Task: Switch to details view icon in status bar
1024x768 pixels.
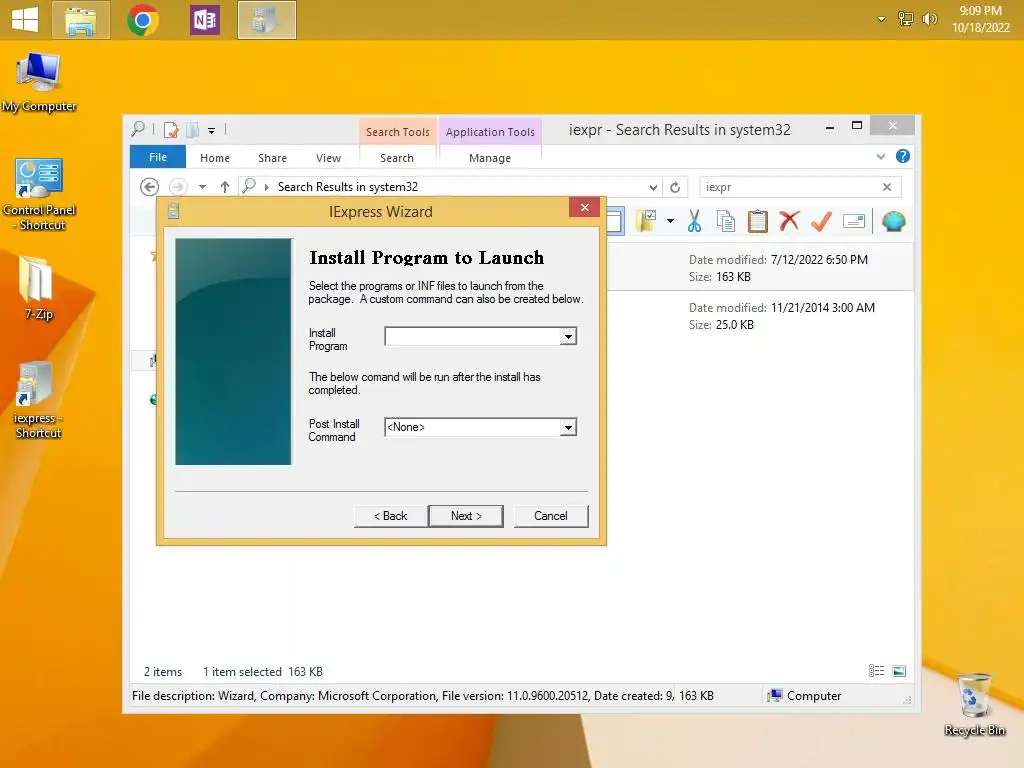Action: pyautogui.click(x=876, y=671)
